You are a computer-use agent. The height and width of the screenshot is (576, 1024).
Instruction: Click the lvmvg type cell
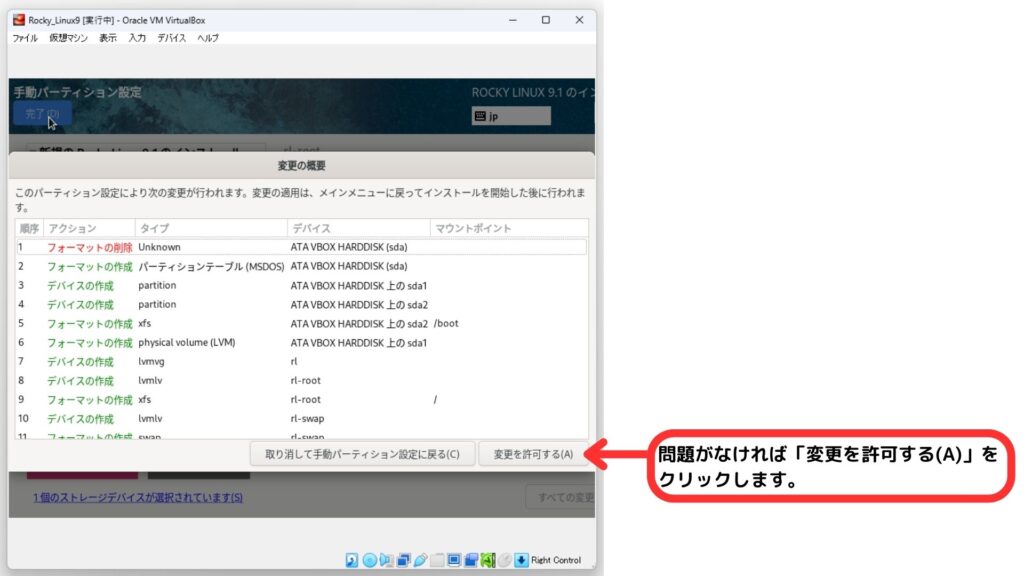pos(152,361)
